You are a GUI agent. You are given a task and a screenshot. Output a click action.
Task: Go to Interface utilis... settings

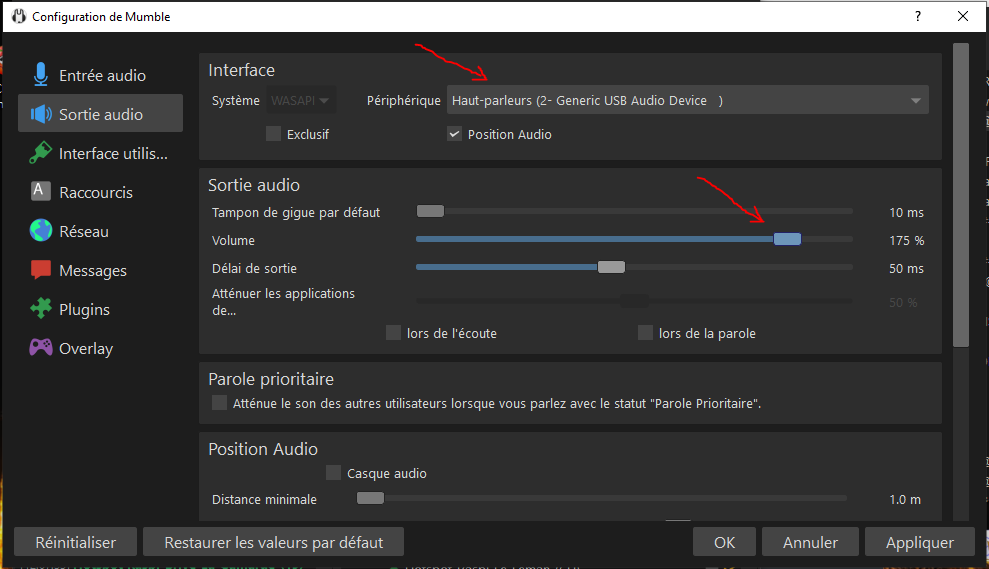point(100,153)
